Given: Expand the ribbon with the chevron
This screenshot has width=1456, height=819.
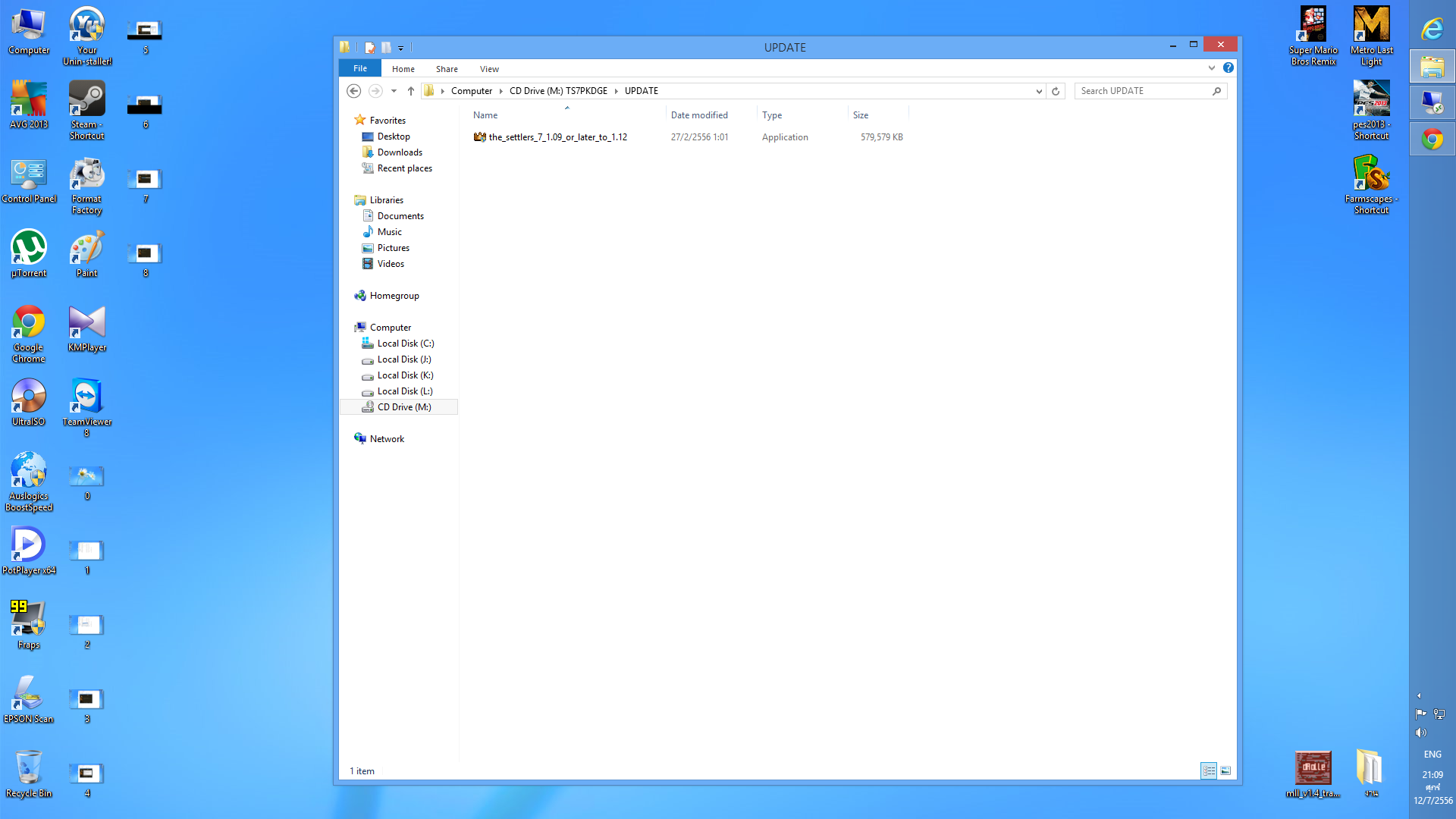Looking at the screenshot, I should point(1212,68).
